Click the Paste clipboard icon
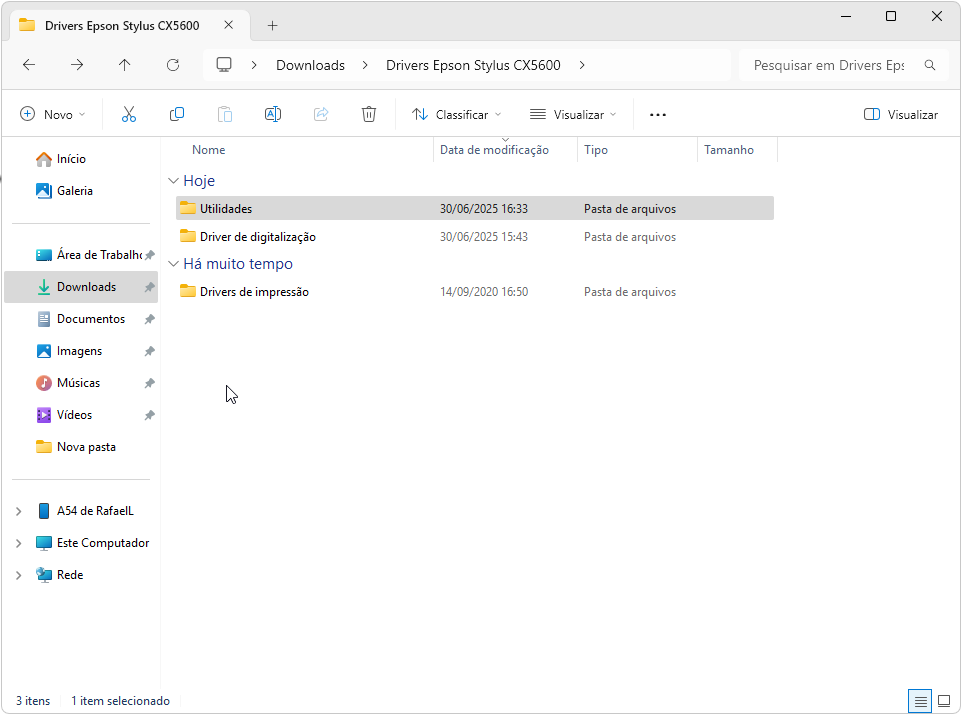This screenshot has width=962, height=715. click(225, 115)
